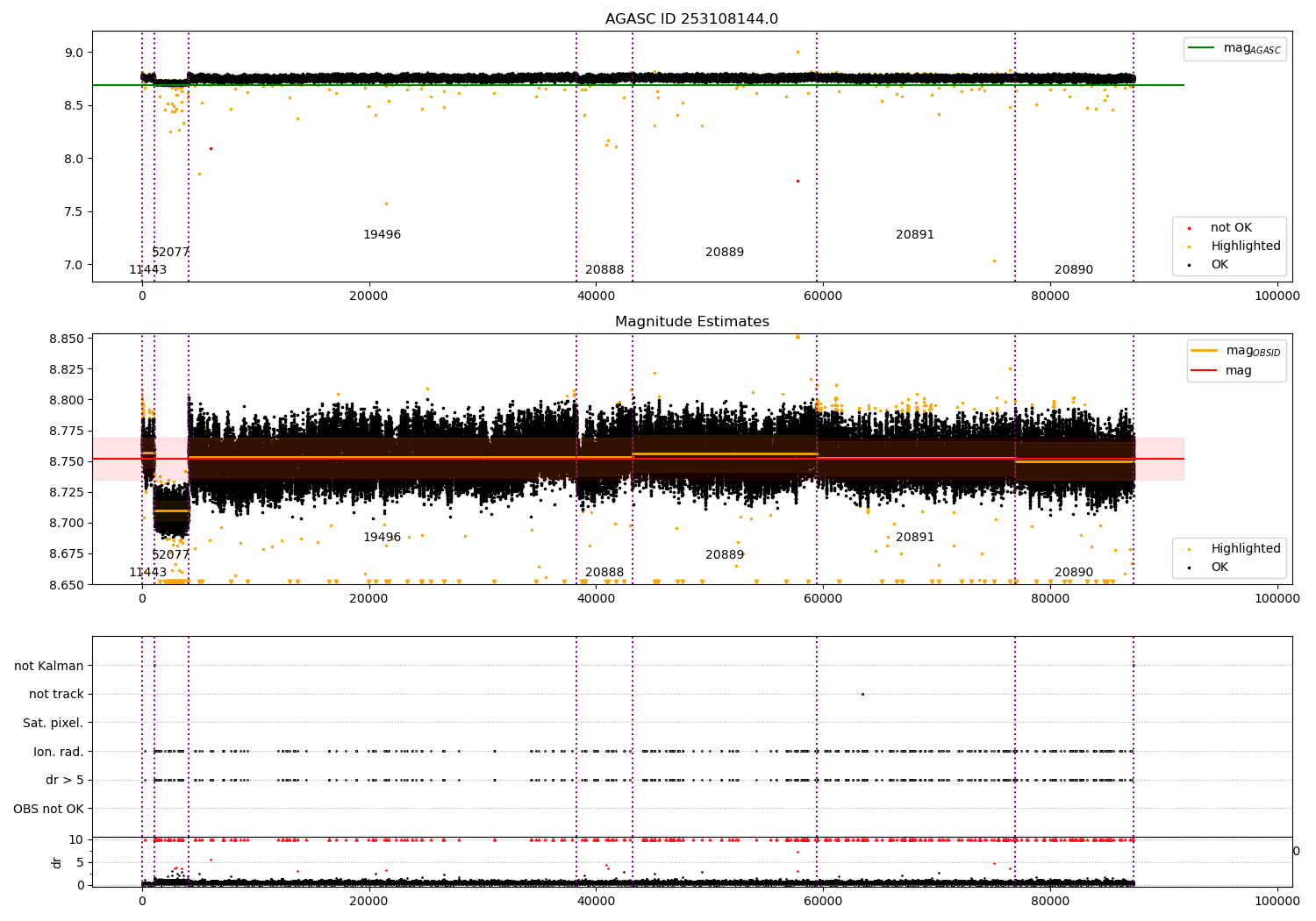Viewport: 1316px width, 921px height.
Task: Select the Magnitude Estimates subplot title
Action: [691, 322]
